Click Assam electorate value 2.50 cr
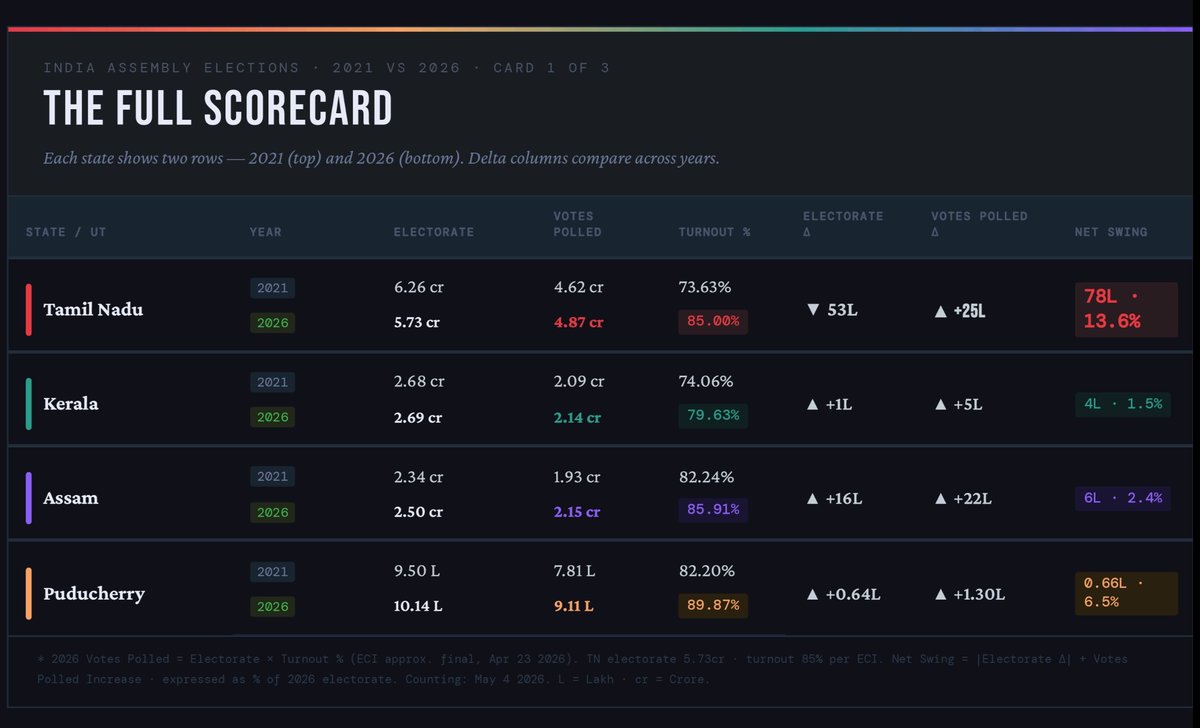Image resolution: width=1200 pixels, height=728 pixels. (418, 511)
